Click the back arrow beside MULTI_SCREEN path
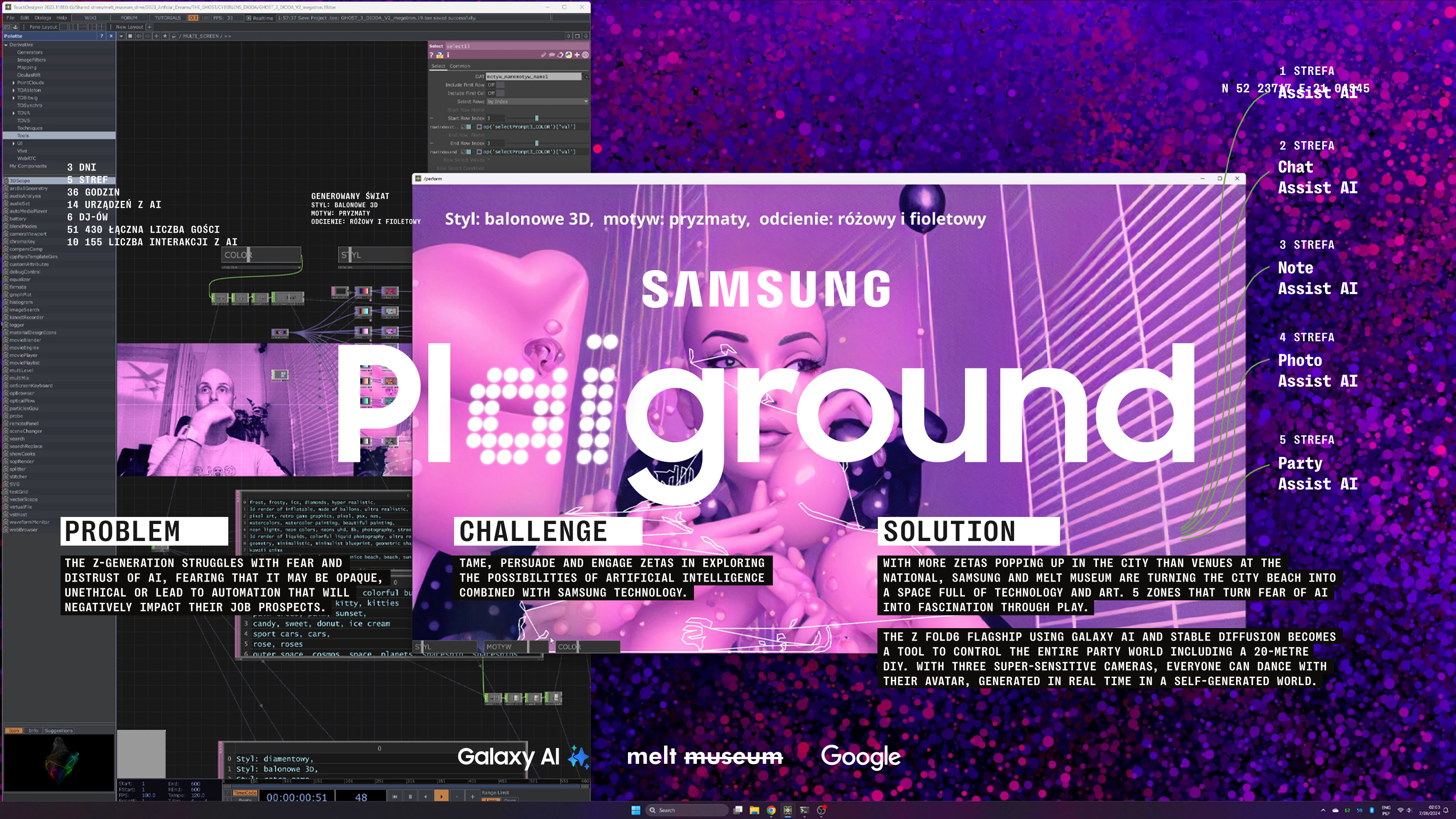Screen dimensions: 1456x819 139,36
